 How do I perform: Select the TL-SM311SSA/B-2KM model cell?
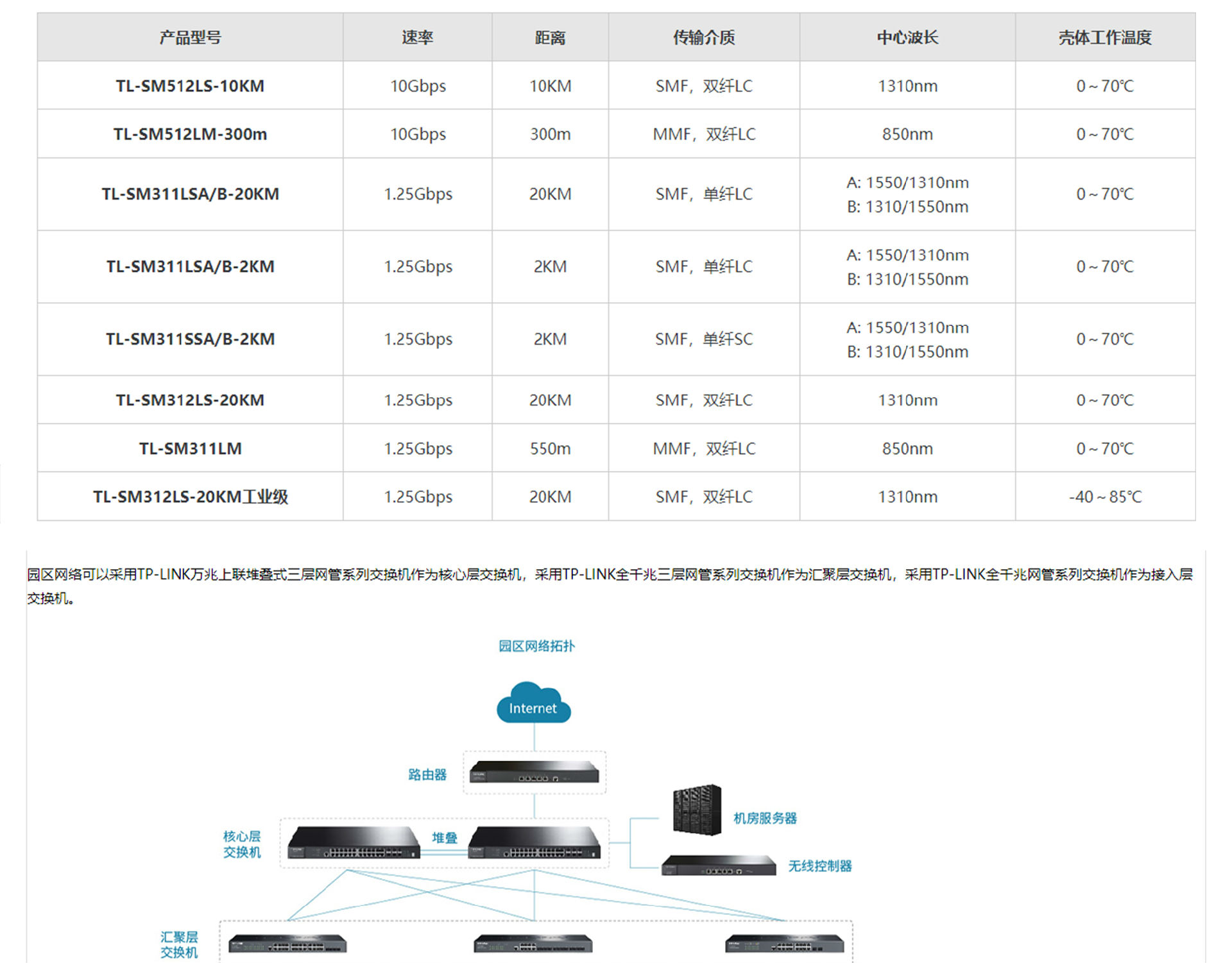pos(190,339)
